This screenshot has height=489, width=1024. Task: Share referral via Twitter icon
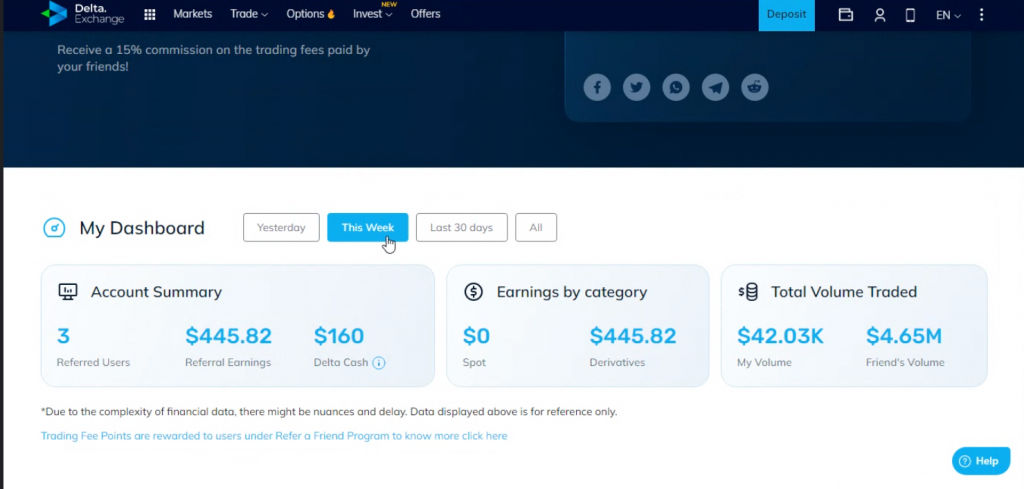[x=636, y=87]
